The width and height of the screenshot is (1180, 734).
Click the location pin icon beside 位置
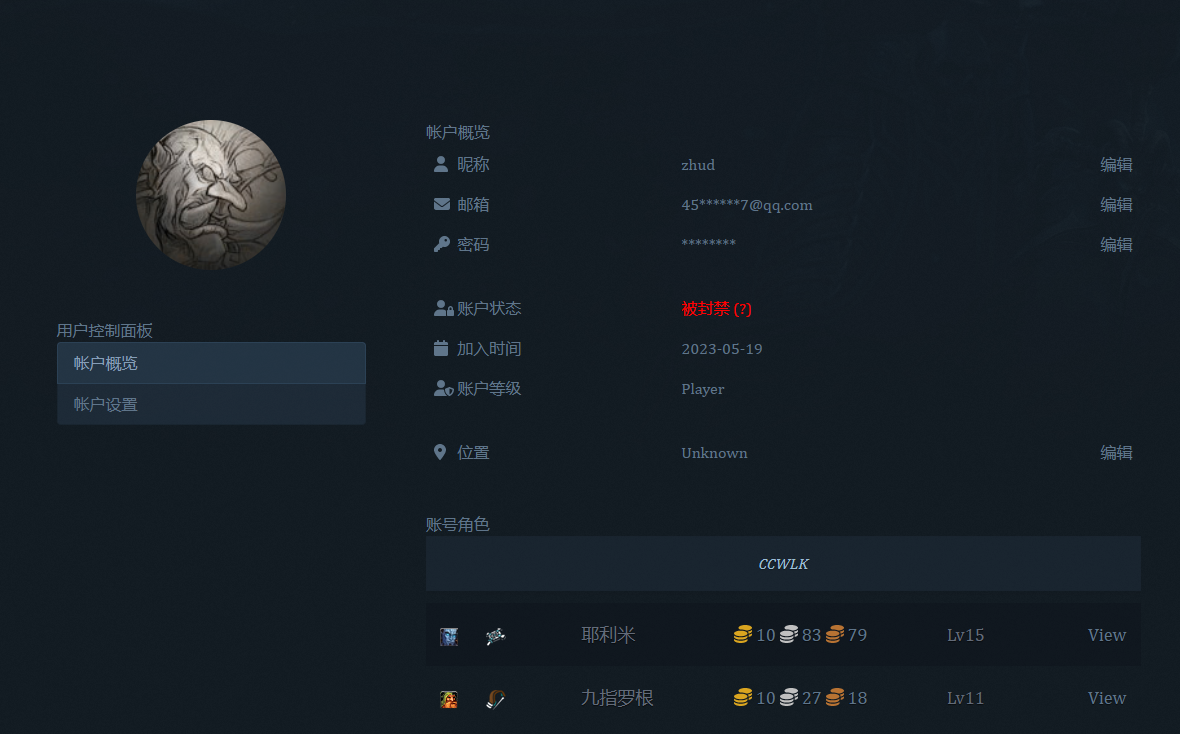[440, 451]
